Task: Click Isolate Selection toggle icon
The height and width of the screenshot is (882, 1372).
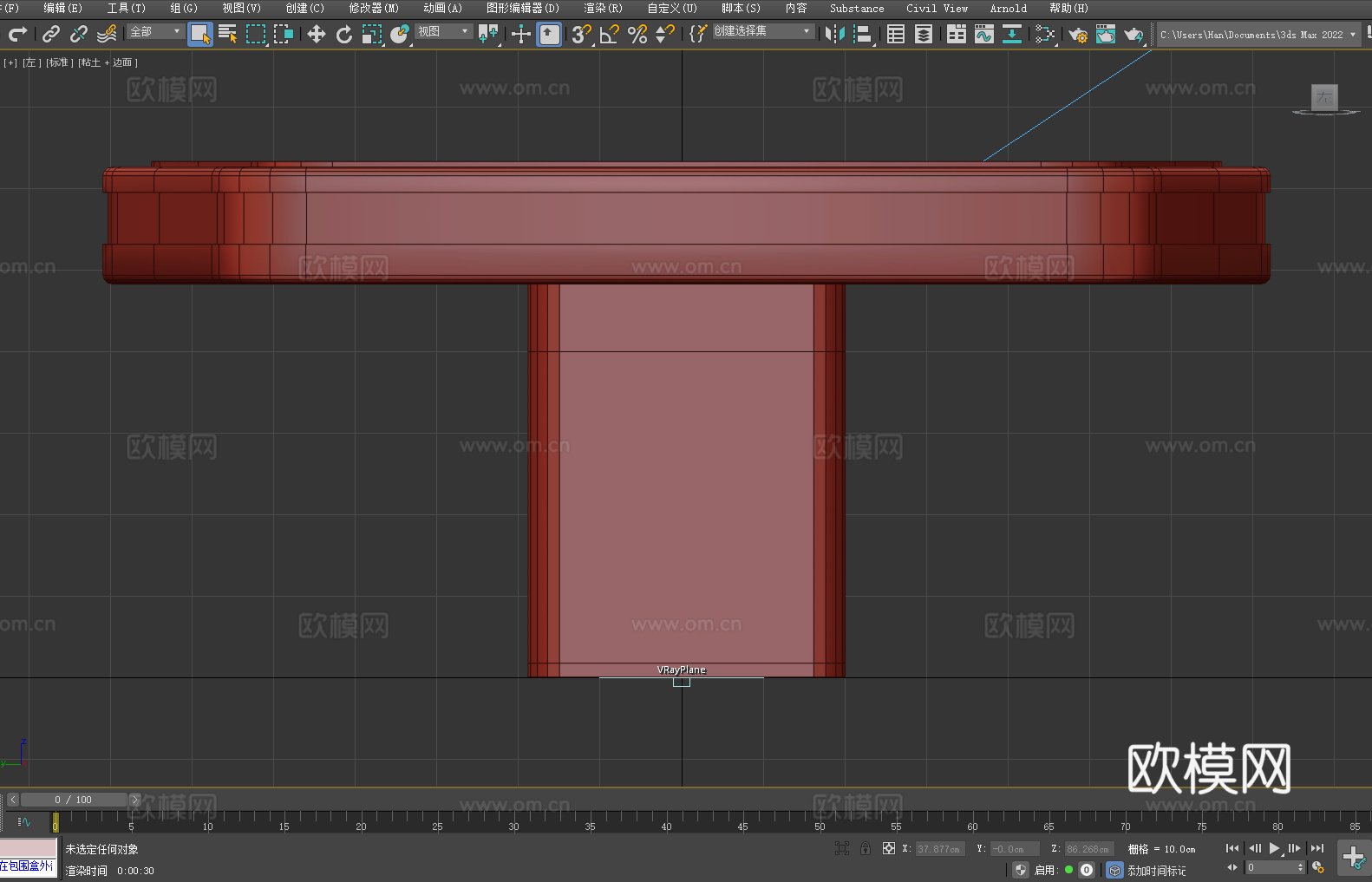Action: (x=841, y=848)
